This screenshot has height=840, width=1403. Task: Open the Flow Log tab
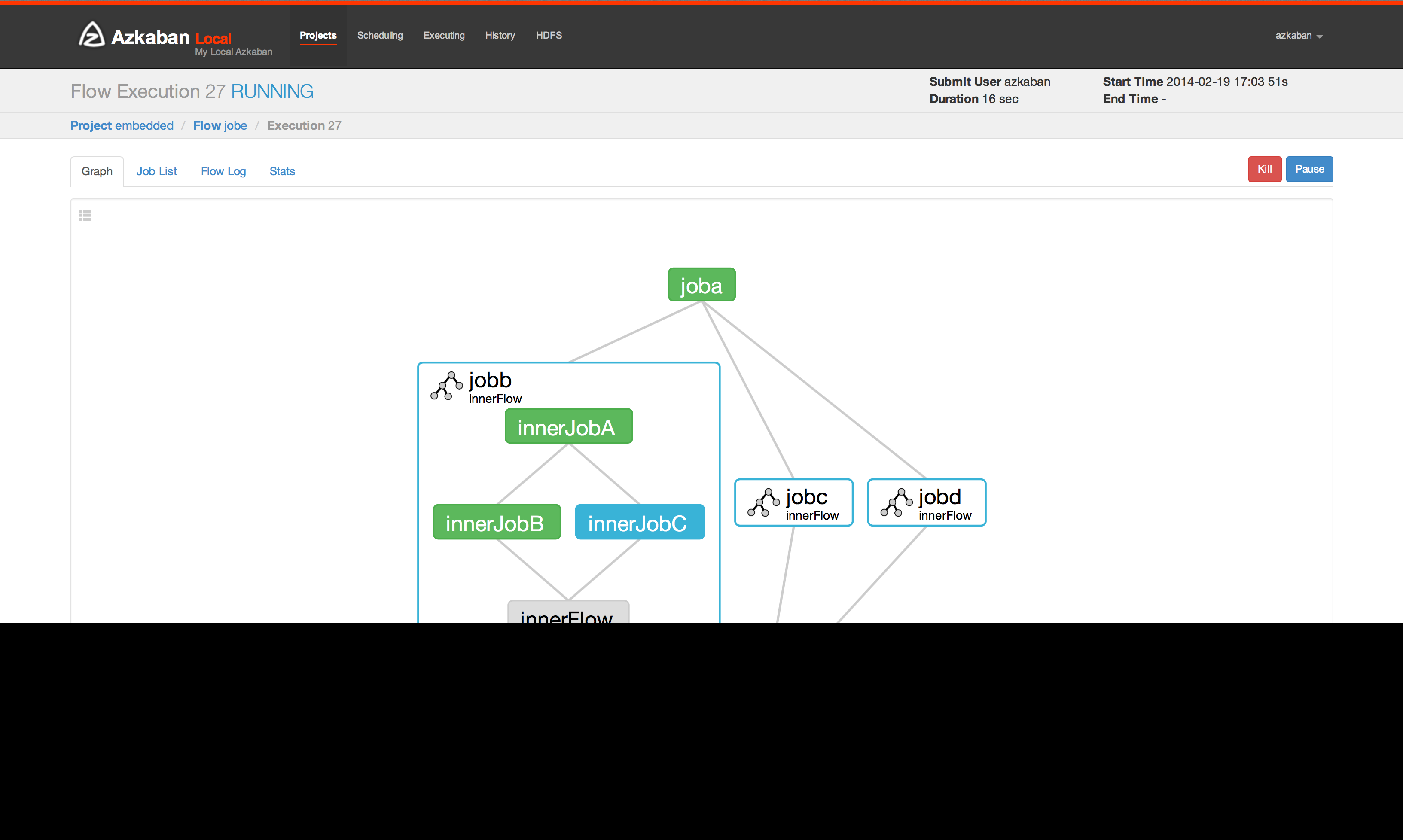tap(223, 171)
